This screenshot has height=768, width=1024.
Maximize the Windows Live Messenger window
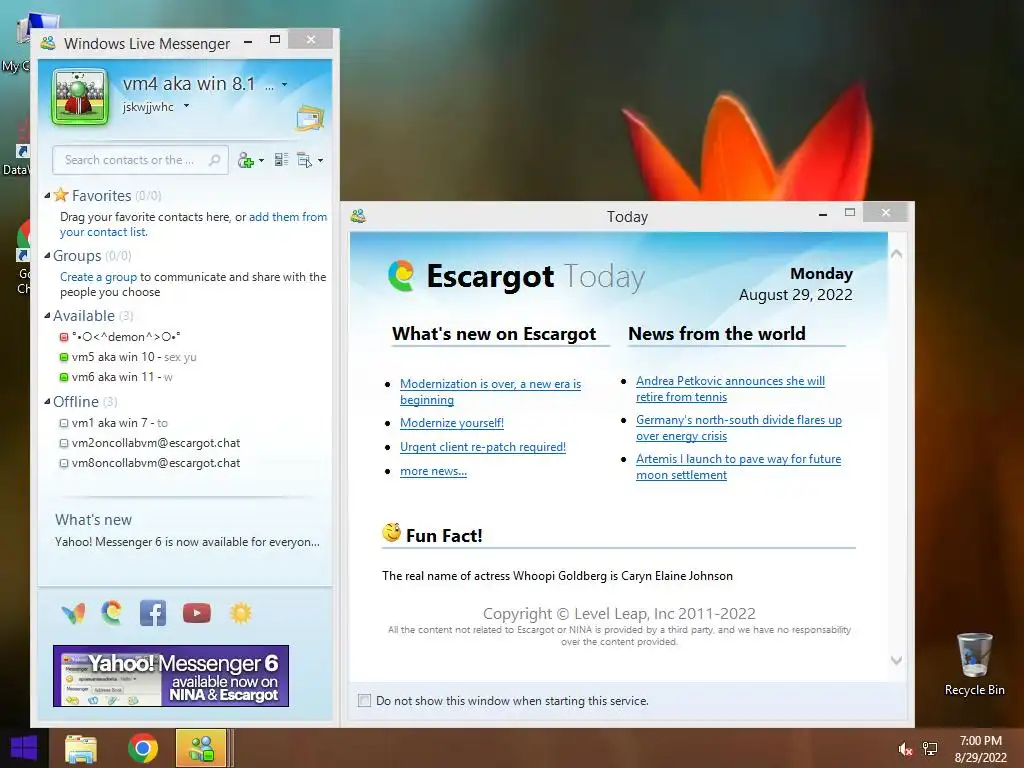pos(275,40)
